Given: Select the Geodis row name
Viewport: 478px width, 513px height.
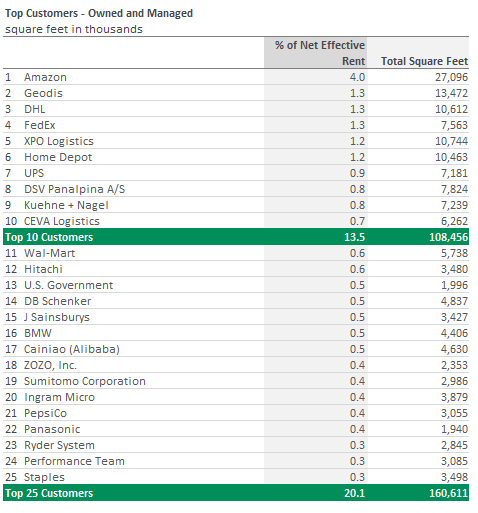Looking at the screenshot, I should pyautogui.click(x=43, y=93).
